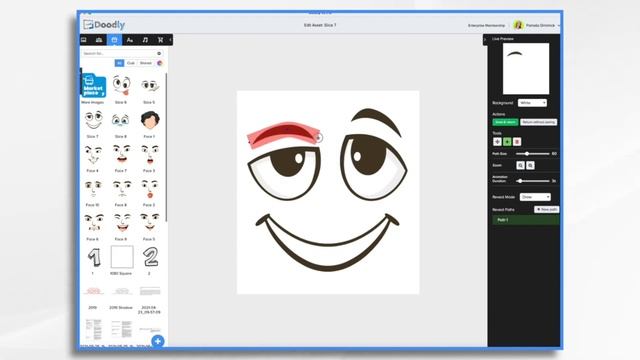Click the zoom out magnifier button

[530, 165]
